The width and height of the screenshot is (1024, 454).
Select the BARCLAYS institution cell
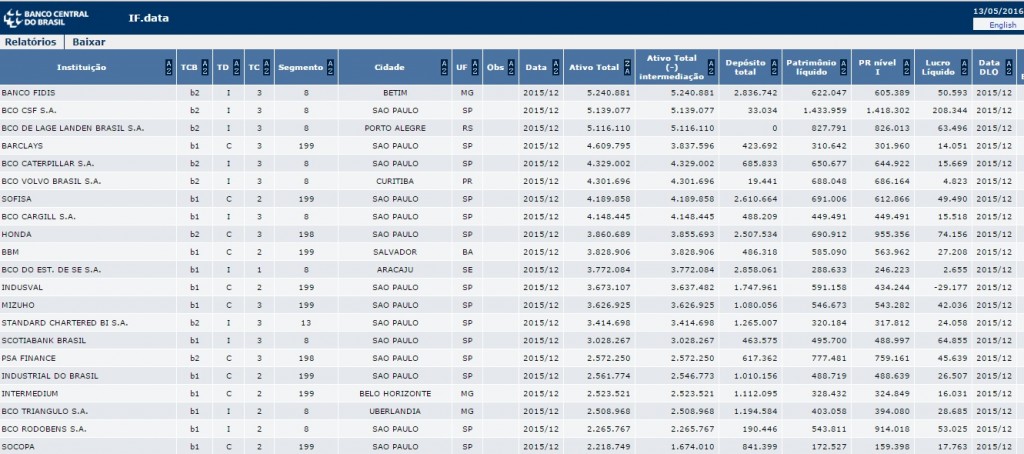(22, 145)
